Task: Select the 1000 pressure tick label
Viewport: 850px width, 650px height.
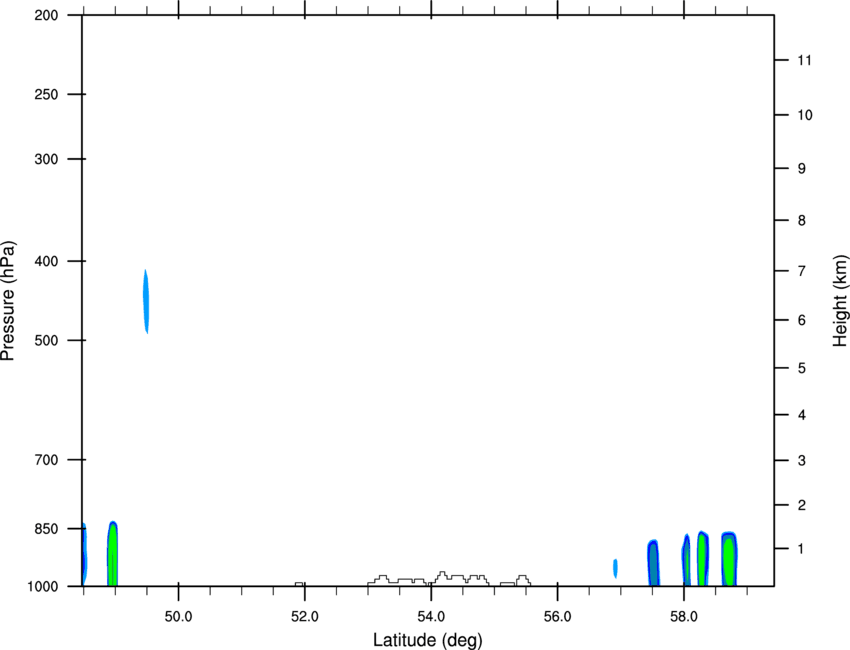Action: tap(43, 587)
